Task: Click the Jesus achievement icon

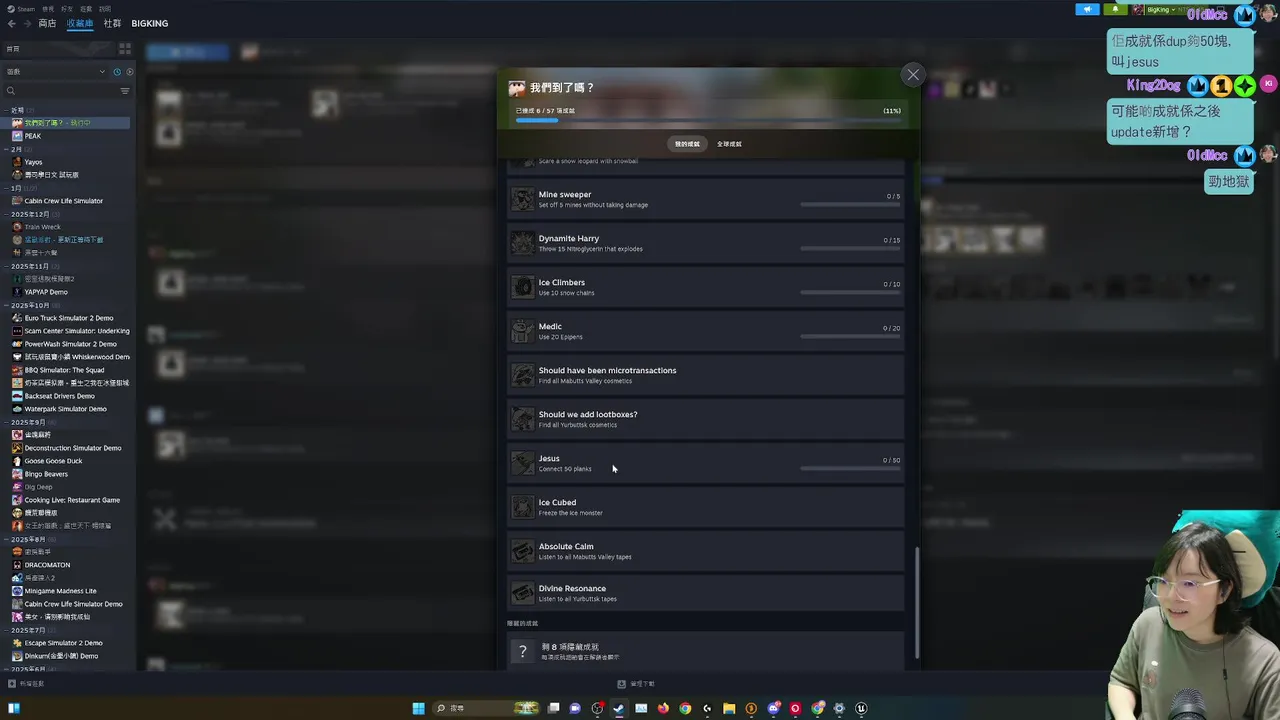Action: click(523, 463)
